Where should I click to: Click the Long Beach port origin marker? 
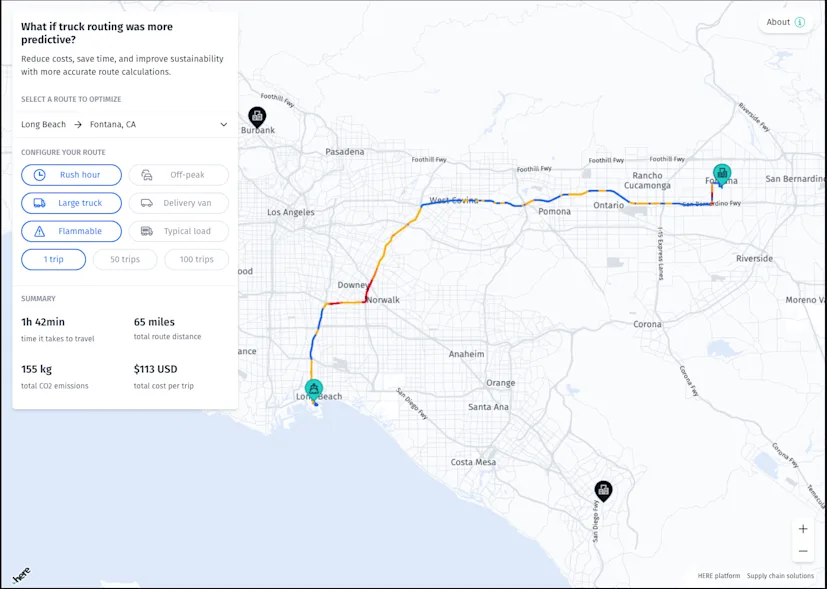coord(314,389)
